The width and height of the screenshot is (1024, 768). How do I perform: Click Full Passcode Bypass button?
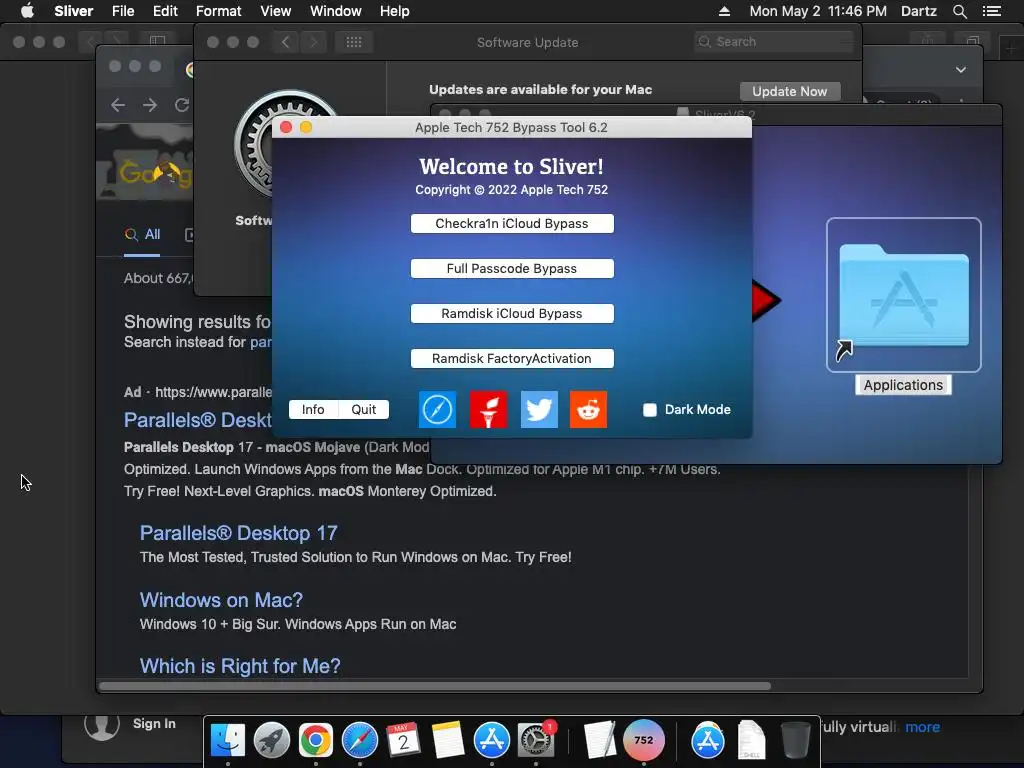pyautogui.click(x=512, y=268)
